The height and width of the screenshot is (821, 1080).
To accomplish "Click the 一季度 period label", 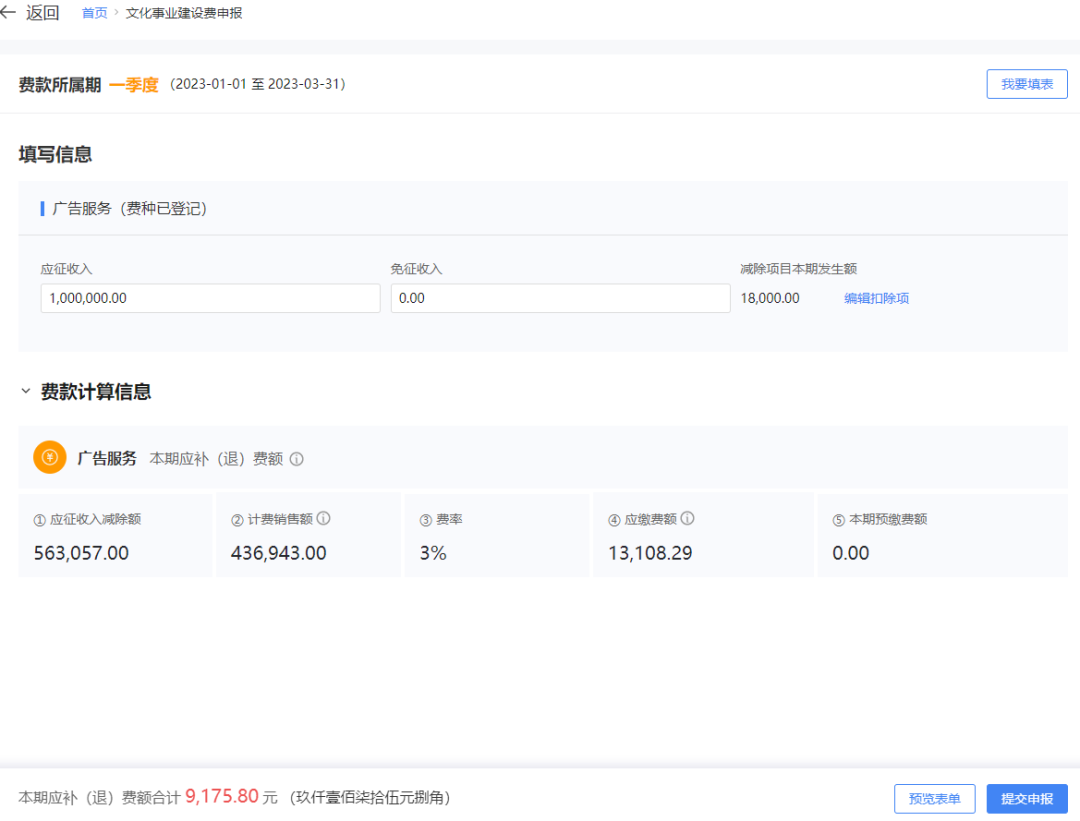I will [134, 85].
